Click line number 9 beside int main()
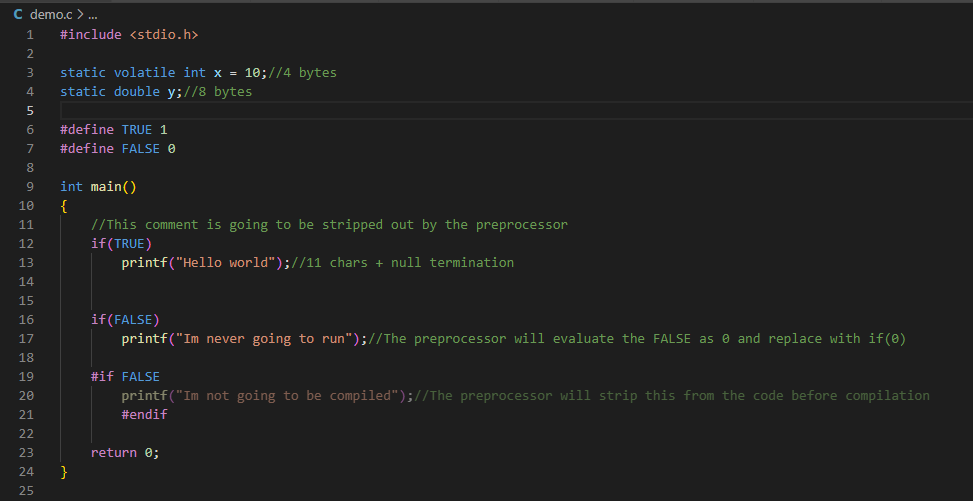Viewport: 973px width, 501px height. (x=30, y=186)
